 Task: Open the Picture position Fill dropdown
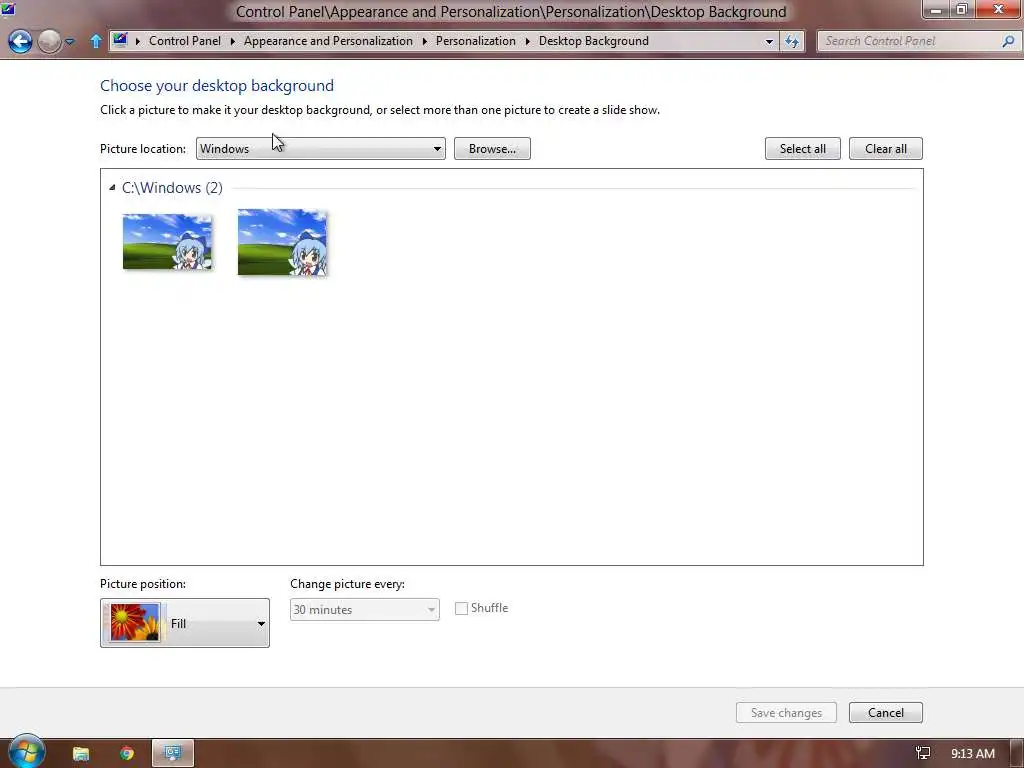pyautogui.click(x=185, y=623)
